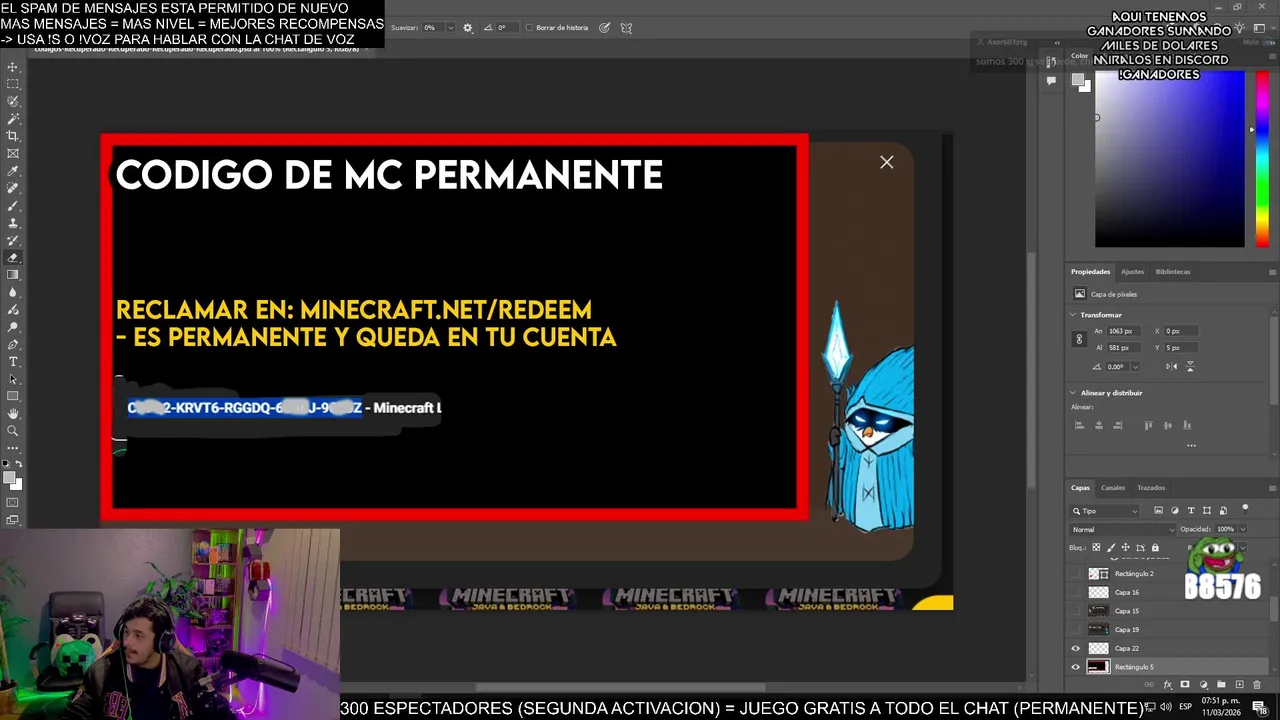Switch to the Canales tab
Image resolution: width=1280 pixels, height=720 pixels.
click(1113, 488)
